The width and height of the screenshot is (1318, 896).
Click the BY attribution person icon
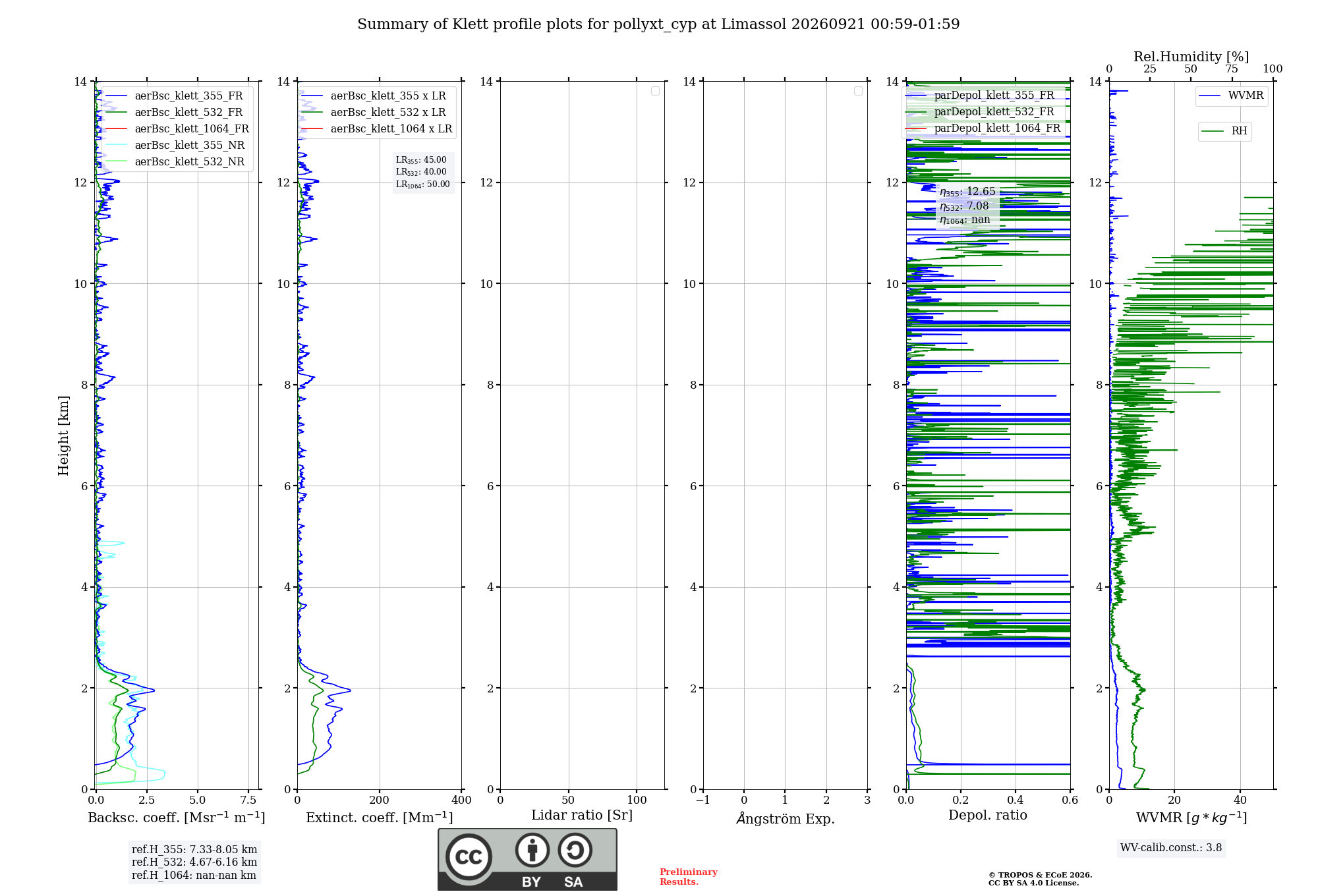click(x=532, y=850)
